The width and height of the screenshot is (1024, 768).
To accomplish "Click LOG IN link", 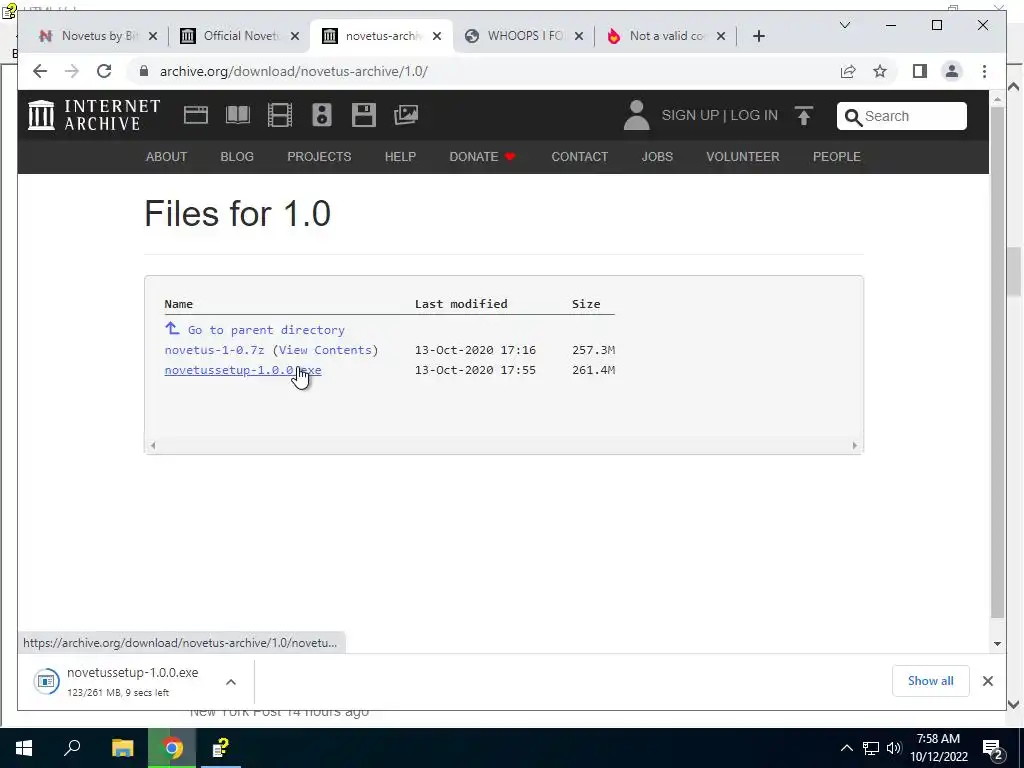I will 754,116.
